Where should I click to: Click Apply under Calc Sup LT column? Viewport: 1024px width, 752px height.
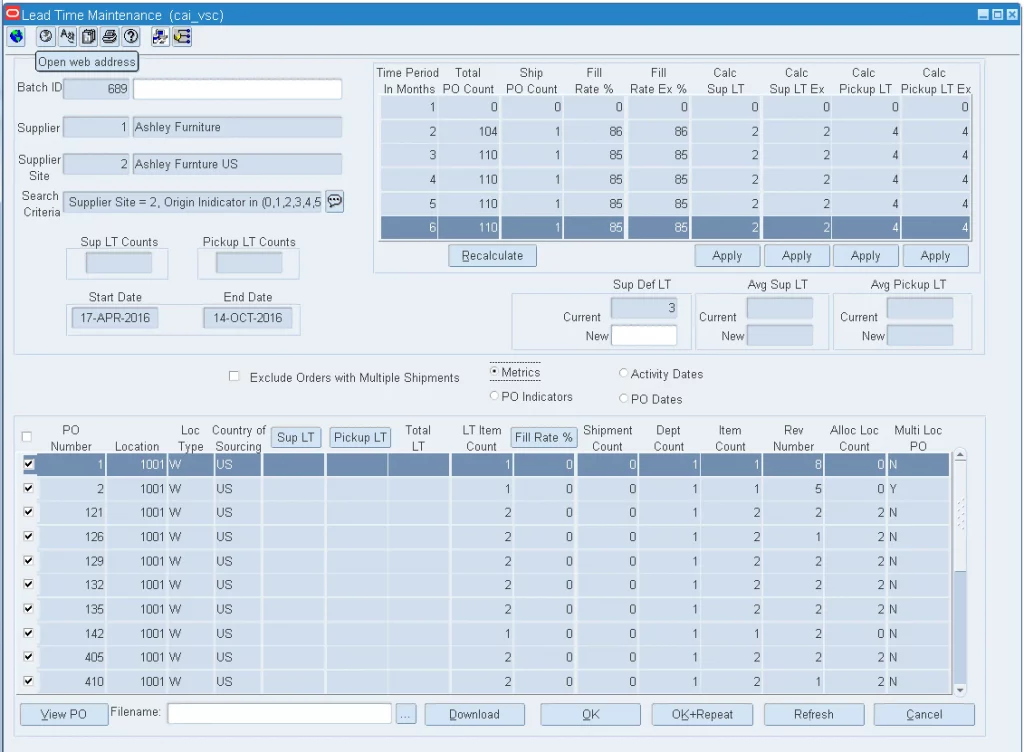727,256
